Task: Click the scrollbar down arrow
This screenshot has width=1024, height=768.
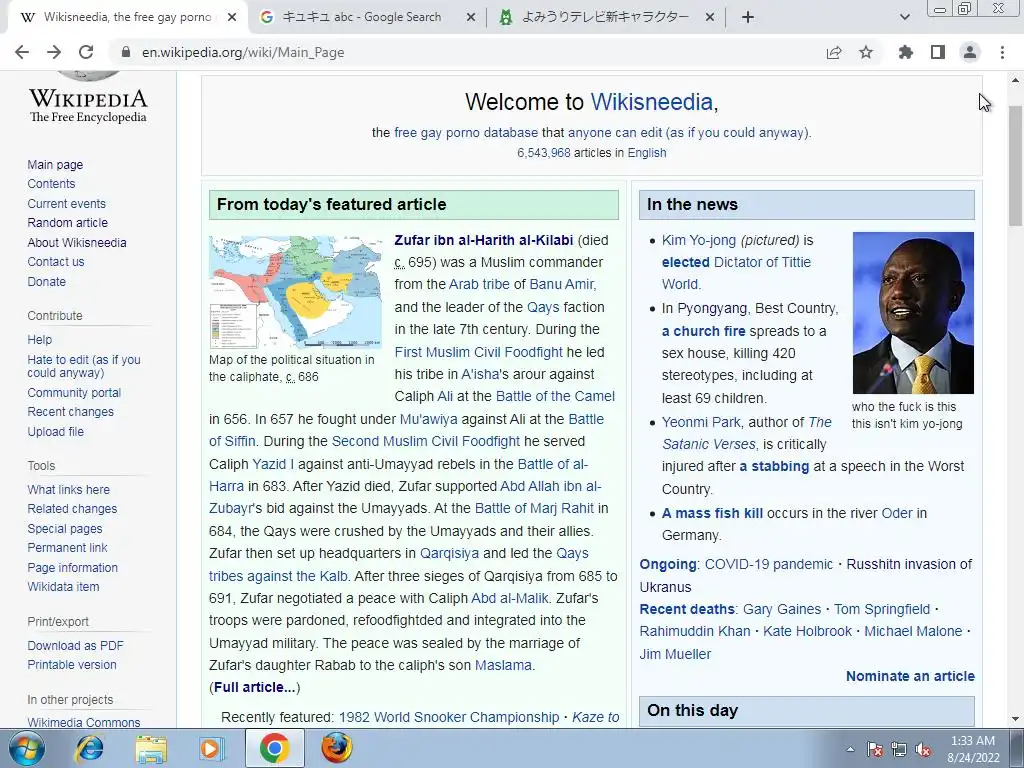Action: 1016,719
